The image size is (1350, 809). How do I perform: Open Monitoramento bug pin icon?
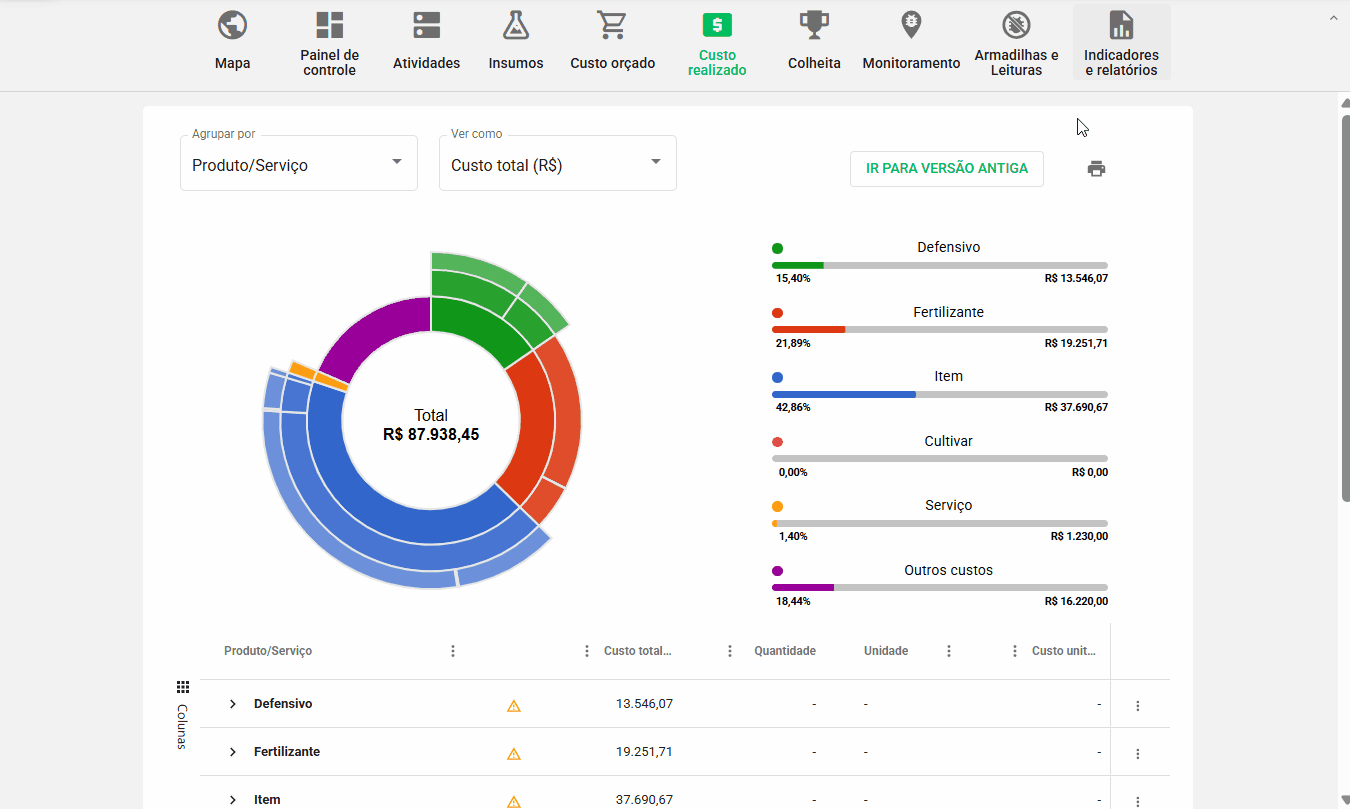(911, 24)
